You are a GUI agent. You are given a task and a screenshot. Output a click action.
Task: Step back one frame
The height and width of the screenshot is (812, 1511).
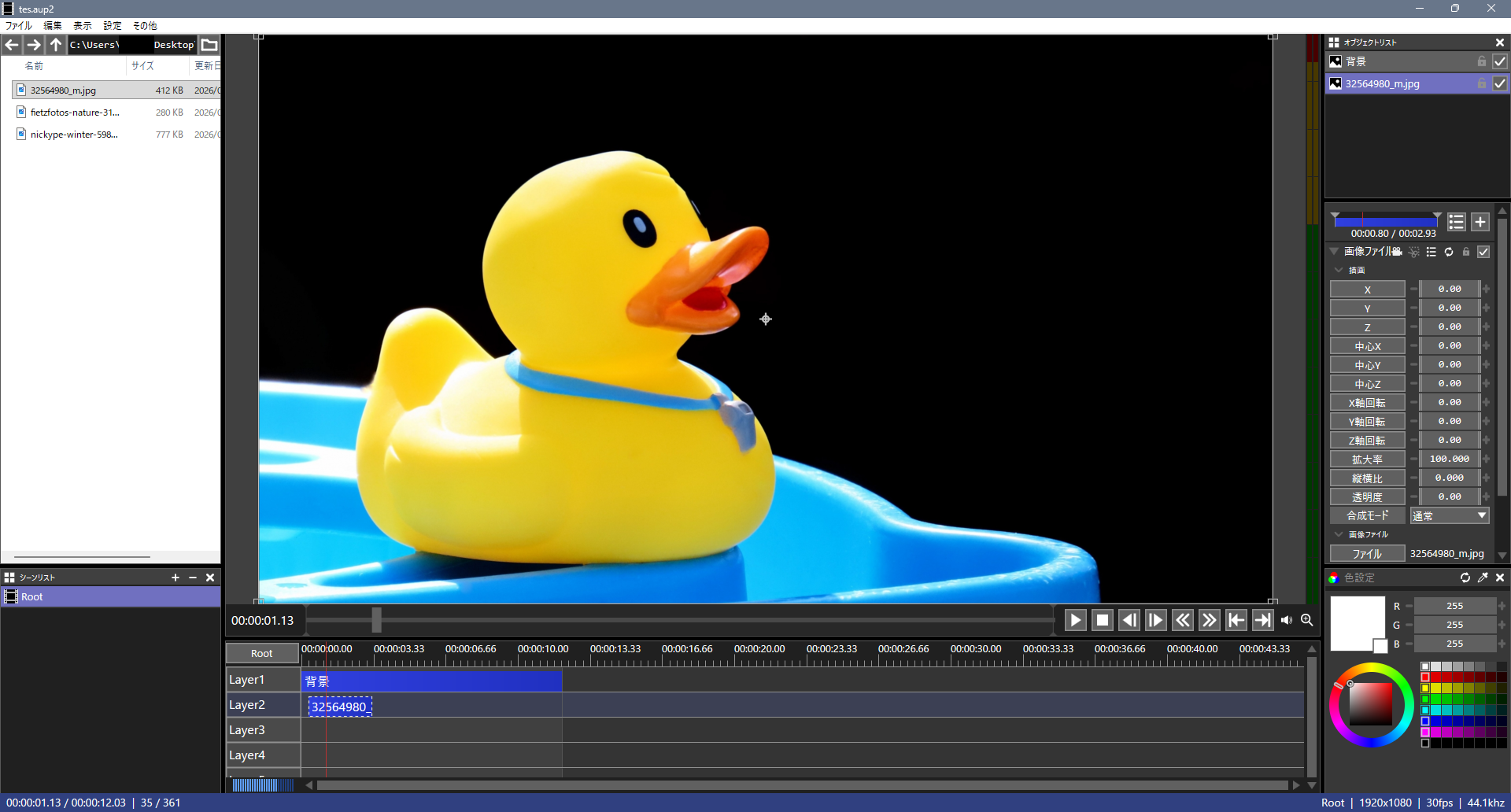(1129, 620)
